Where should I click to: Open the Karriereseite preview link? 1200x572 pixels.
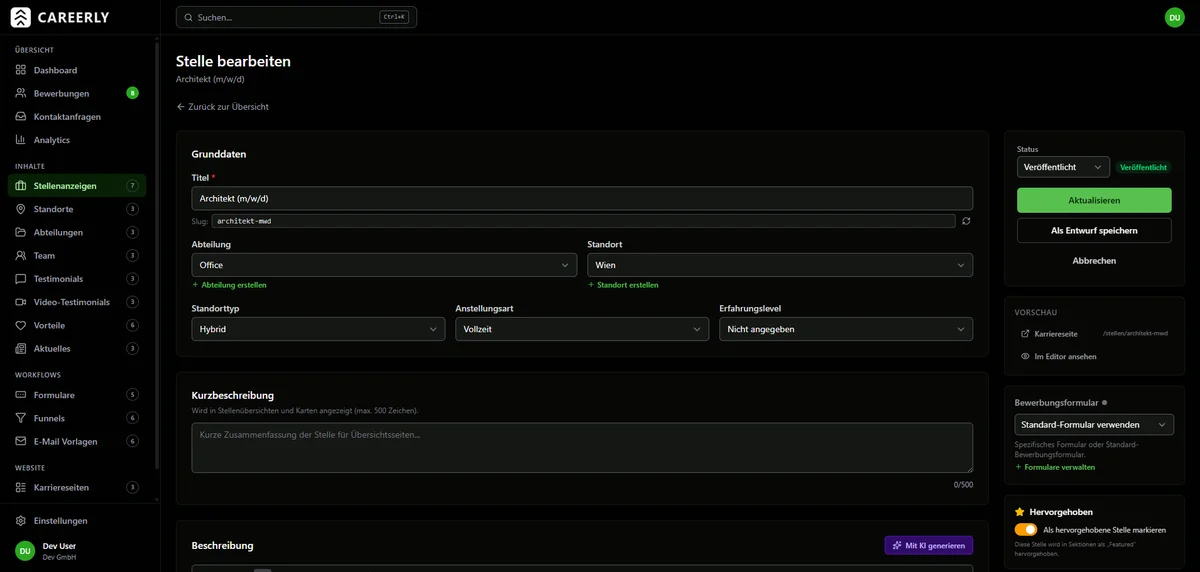click(x=1056, y=333)
